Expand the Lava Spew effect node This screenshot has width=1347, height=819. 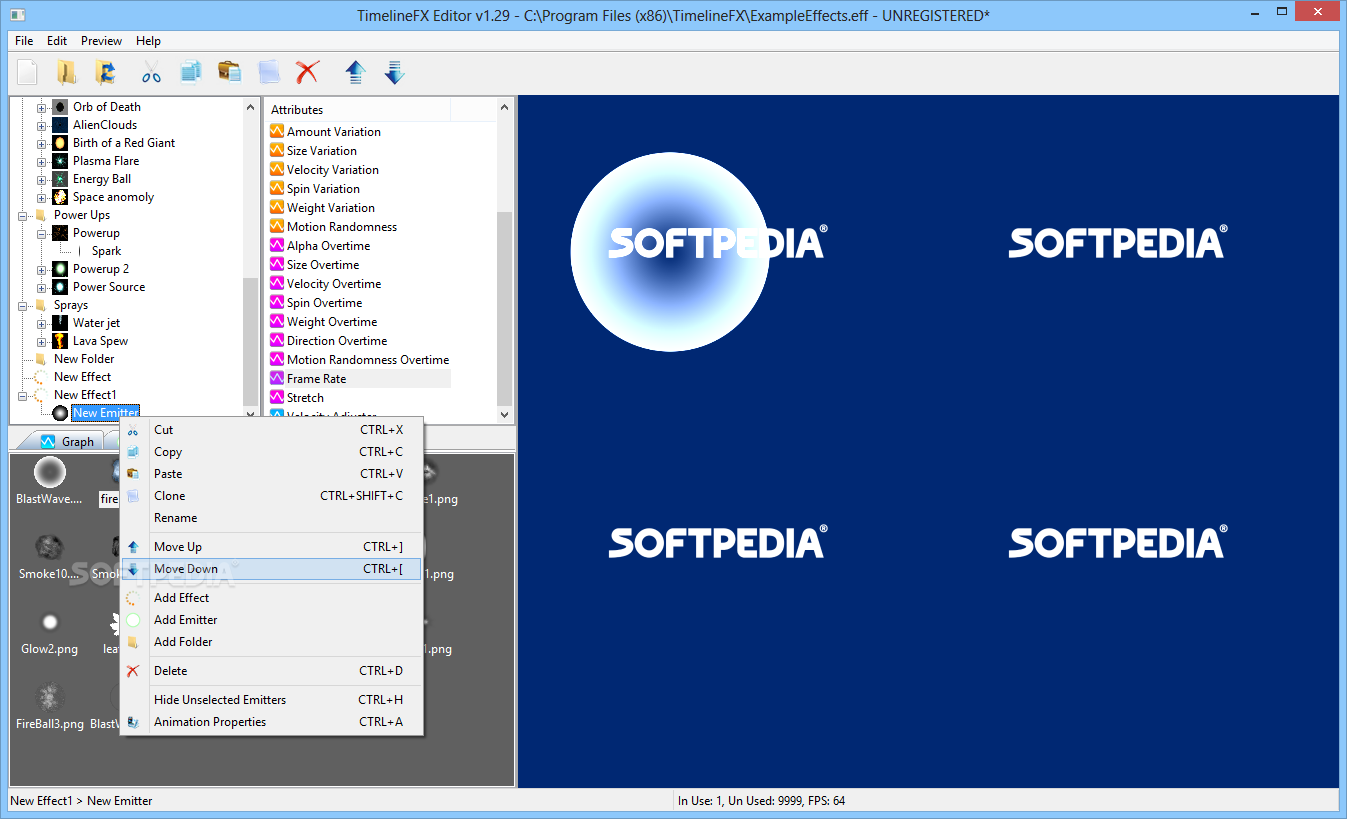pyautogui.click(x=41, y=341)
